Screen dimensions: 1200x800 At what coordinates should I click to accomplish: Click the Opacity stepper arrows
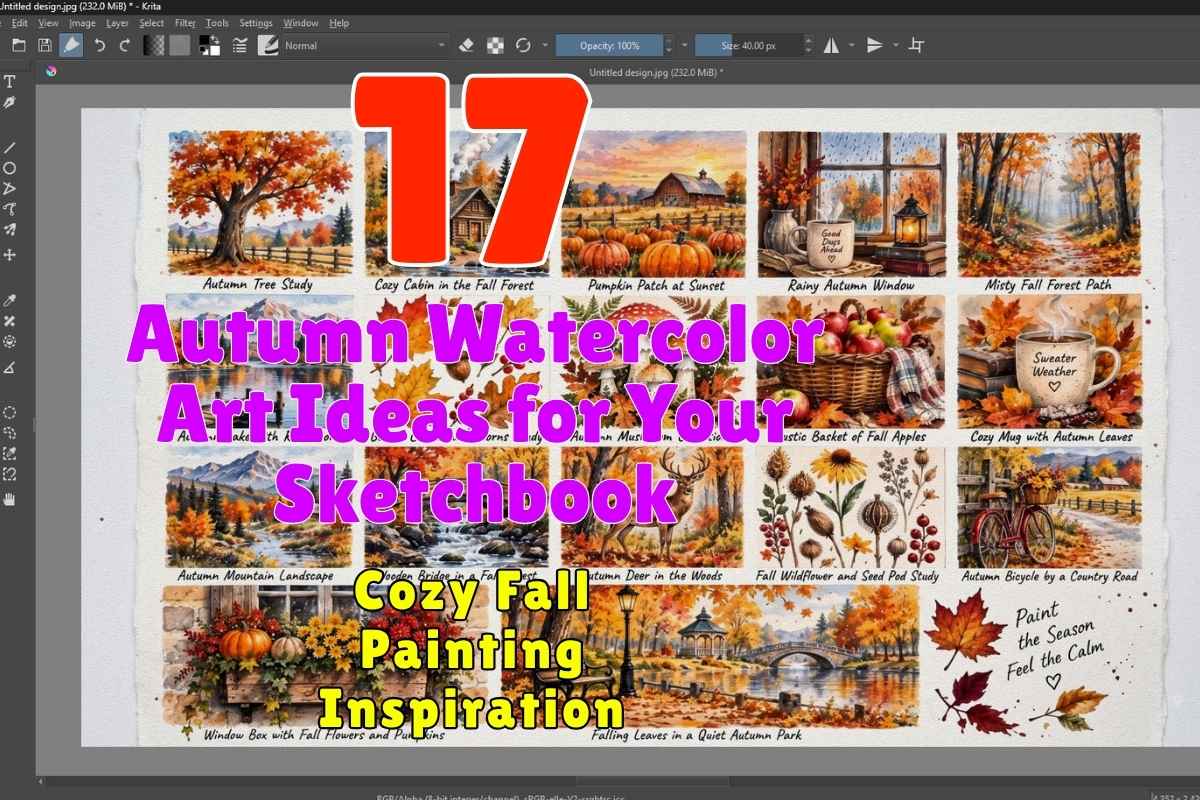(668, 45)
